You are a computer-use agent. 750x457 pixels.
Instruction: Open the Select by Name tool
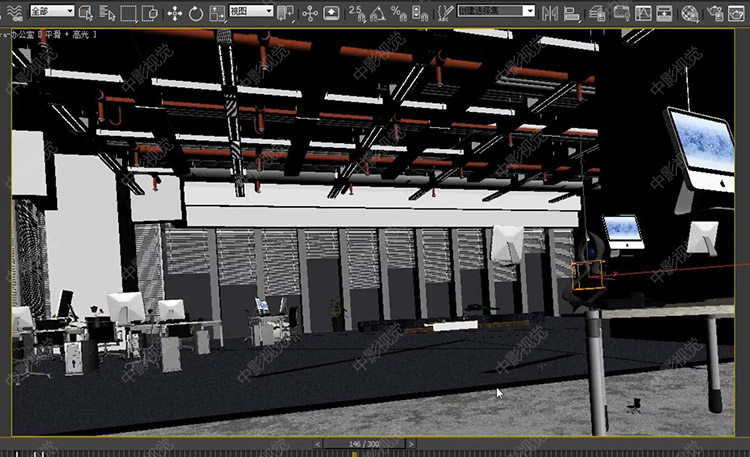107,12
